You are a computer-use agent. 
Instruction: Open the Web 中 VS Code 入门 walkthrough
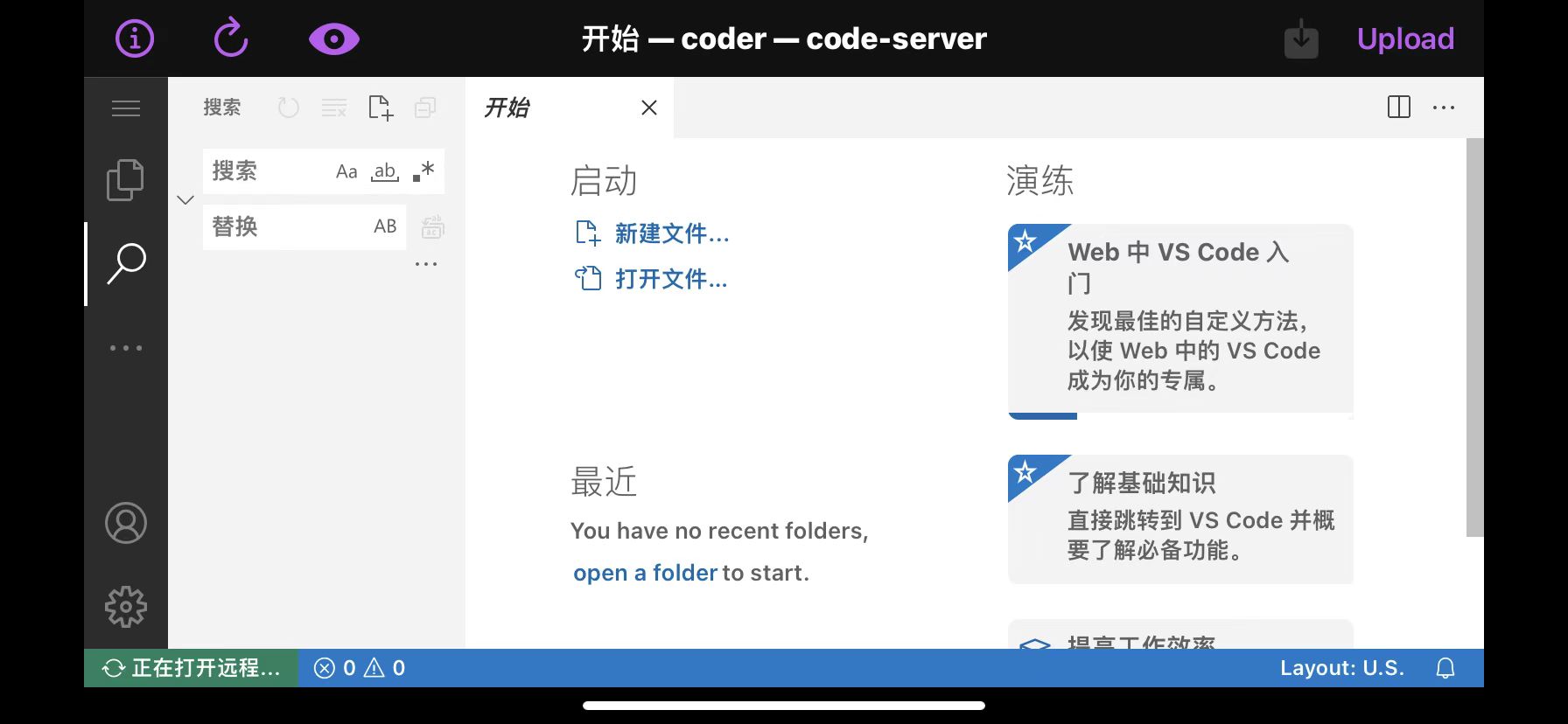point(1180,322)
